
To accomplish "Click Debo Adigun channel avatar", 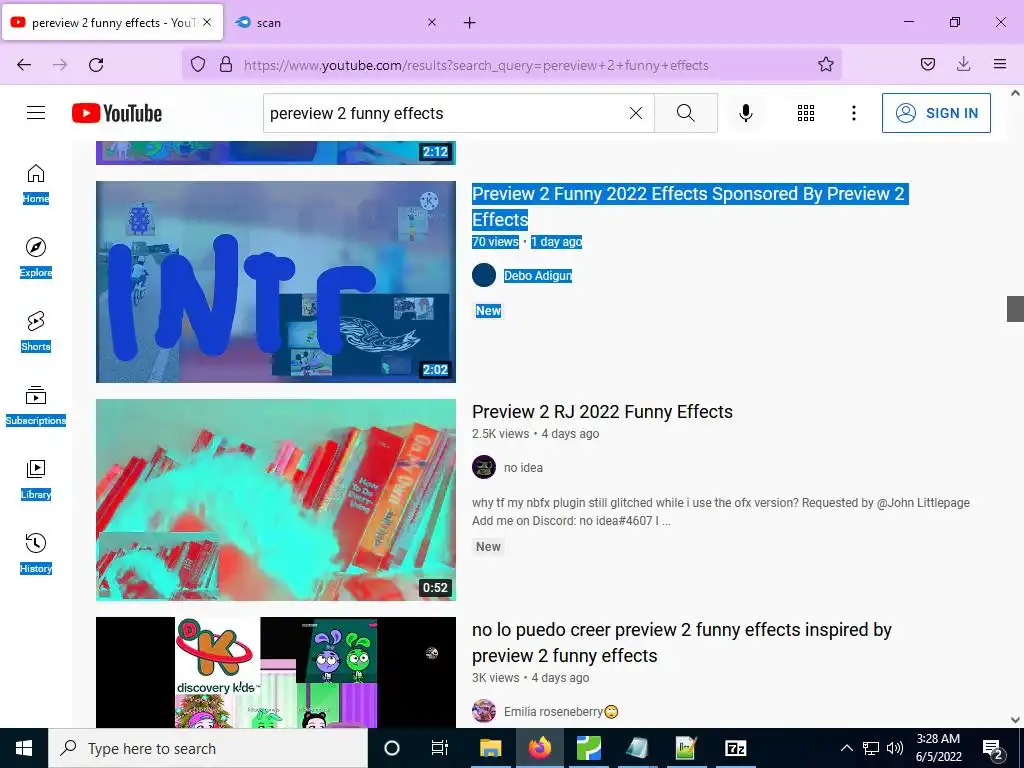I will point(484,275).
